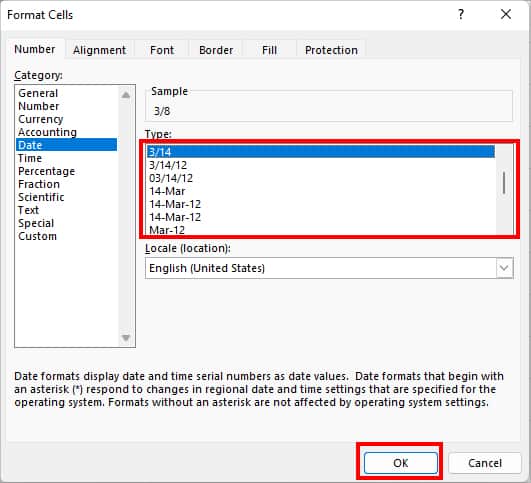Go to the Protection tab
Screen dimensions: 531x483
click(331, 50)
